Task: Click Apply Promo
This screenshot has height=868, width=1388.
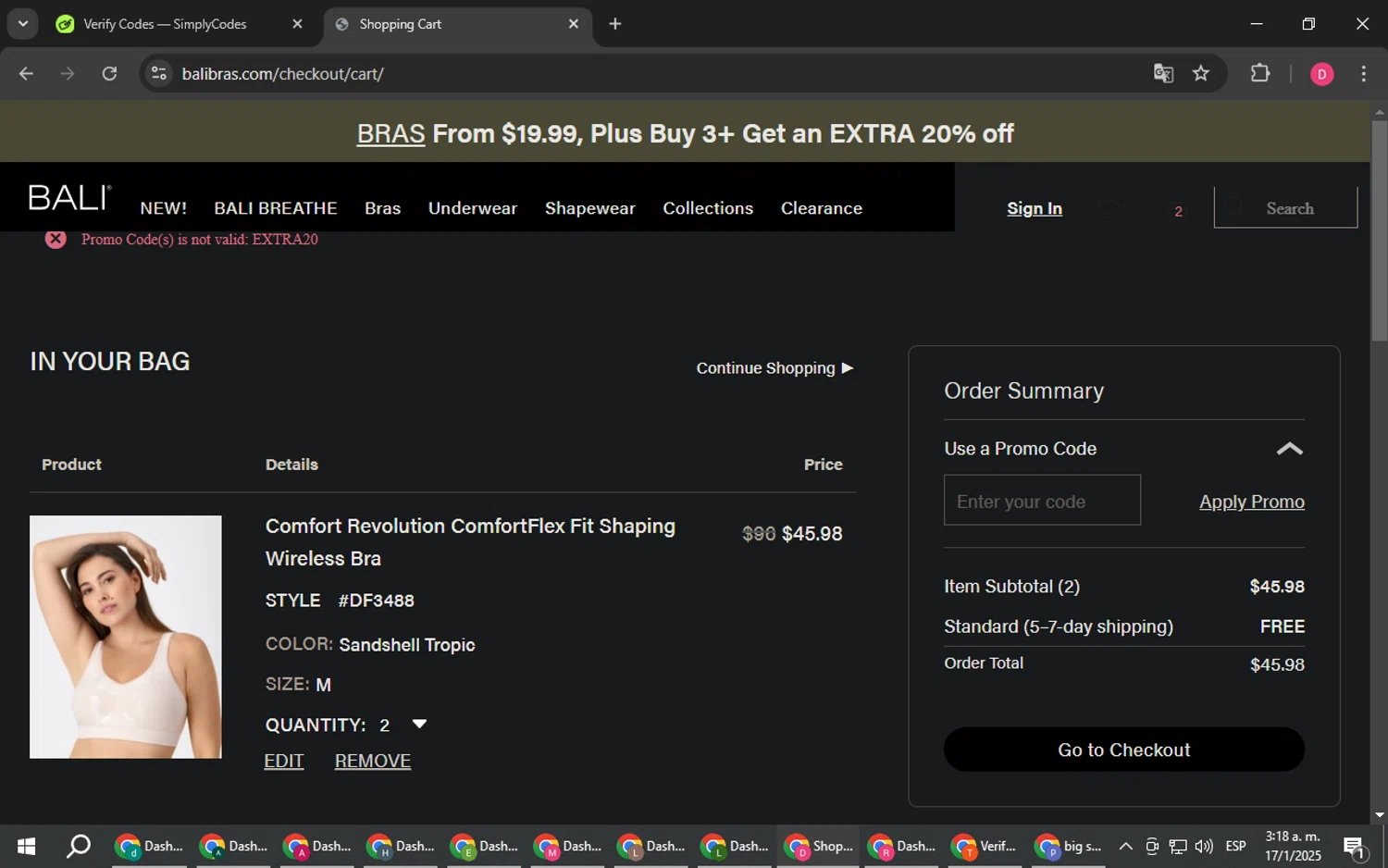Action: [x=1252, y=502]
